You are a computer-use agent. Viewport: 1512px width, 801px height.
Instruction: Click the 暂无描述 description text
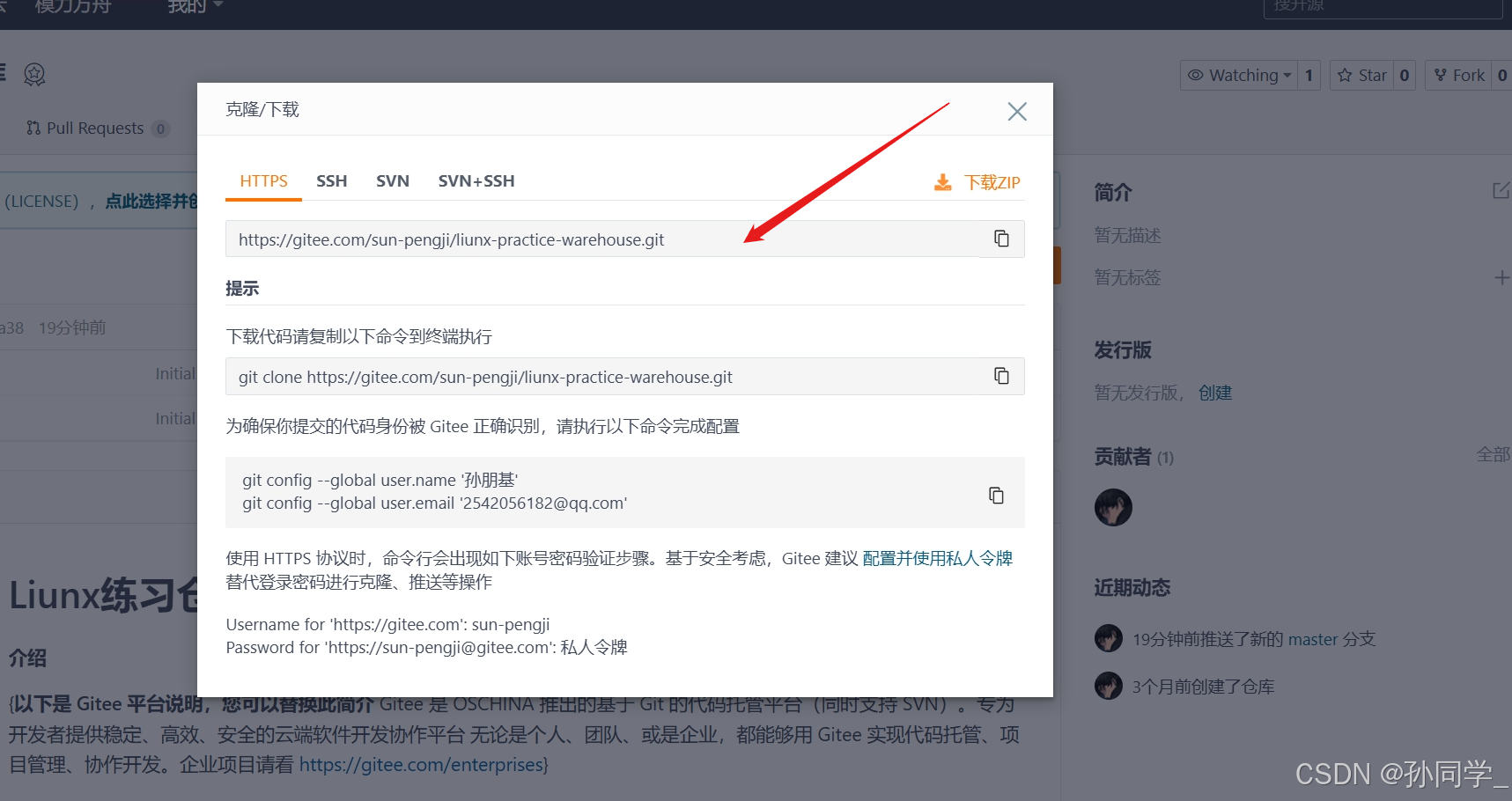click(1127, 236)
